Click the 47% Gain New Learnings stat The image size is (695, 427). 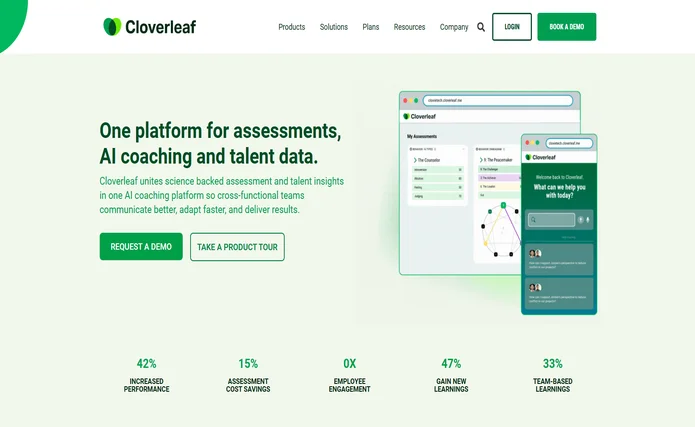click(451, 375)
